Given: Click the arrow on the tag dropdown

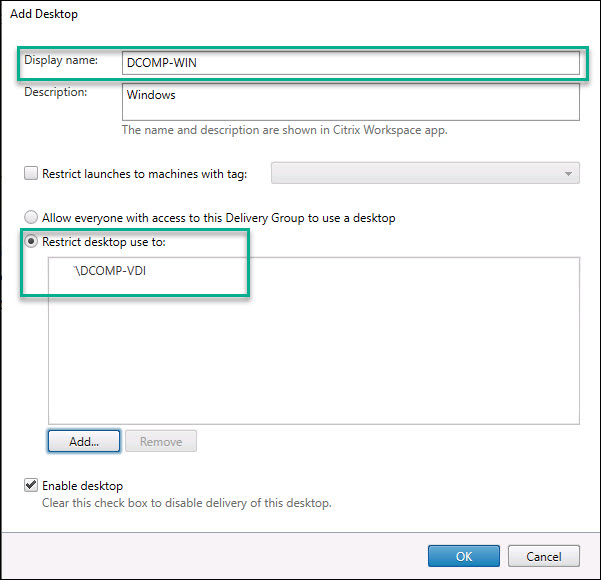Looking at the screenshot, I should 569,174.
